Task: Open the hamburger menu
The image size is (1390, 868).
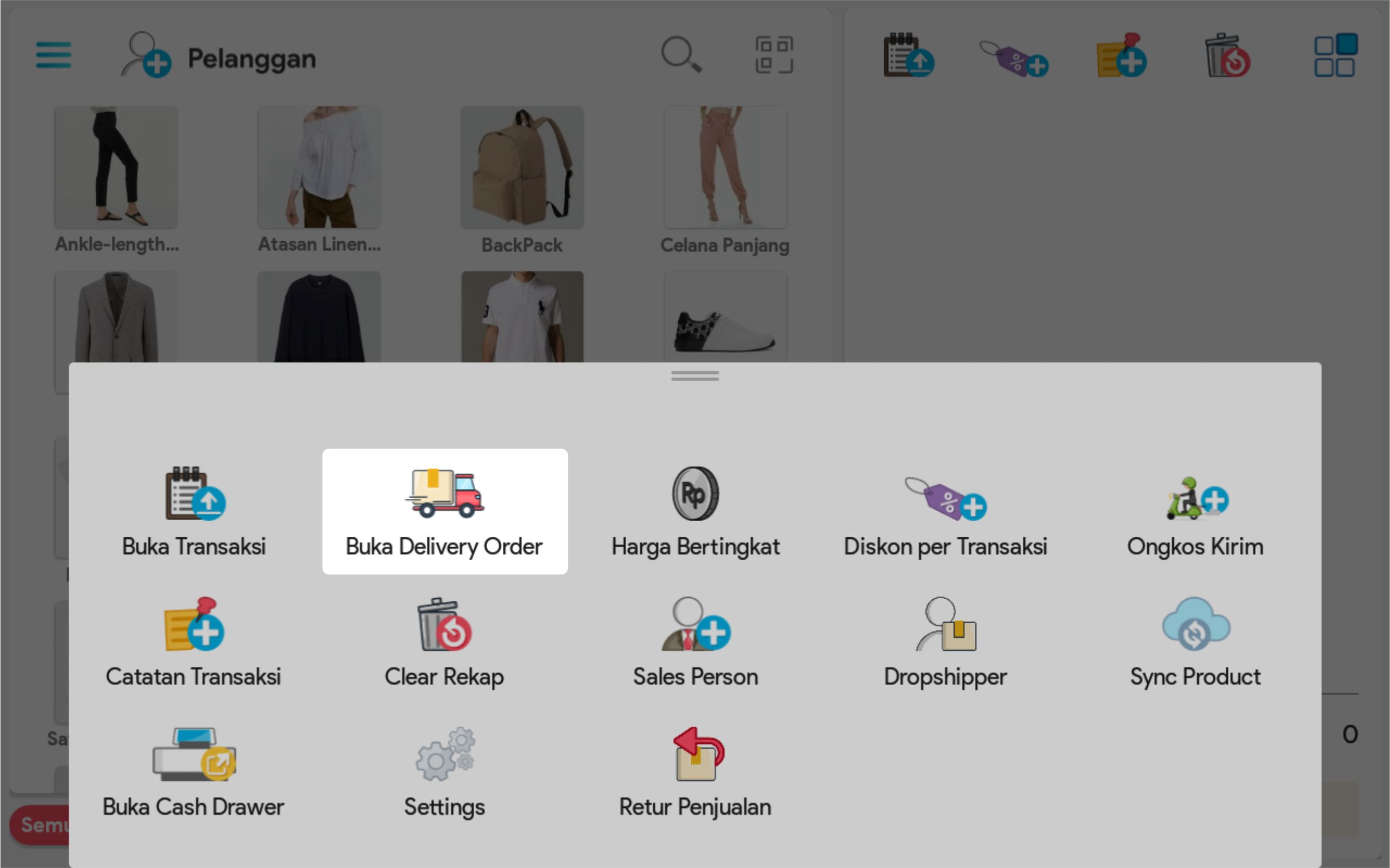Action: pyautogui.click(x=54, y=55)
